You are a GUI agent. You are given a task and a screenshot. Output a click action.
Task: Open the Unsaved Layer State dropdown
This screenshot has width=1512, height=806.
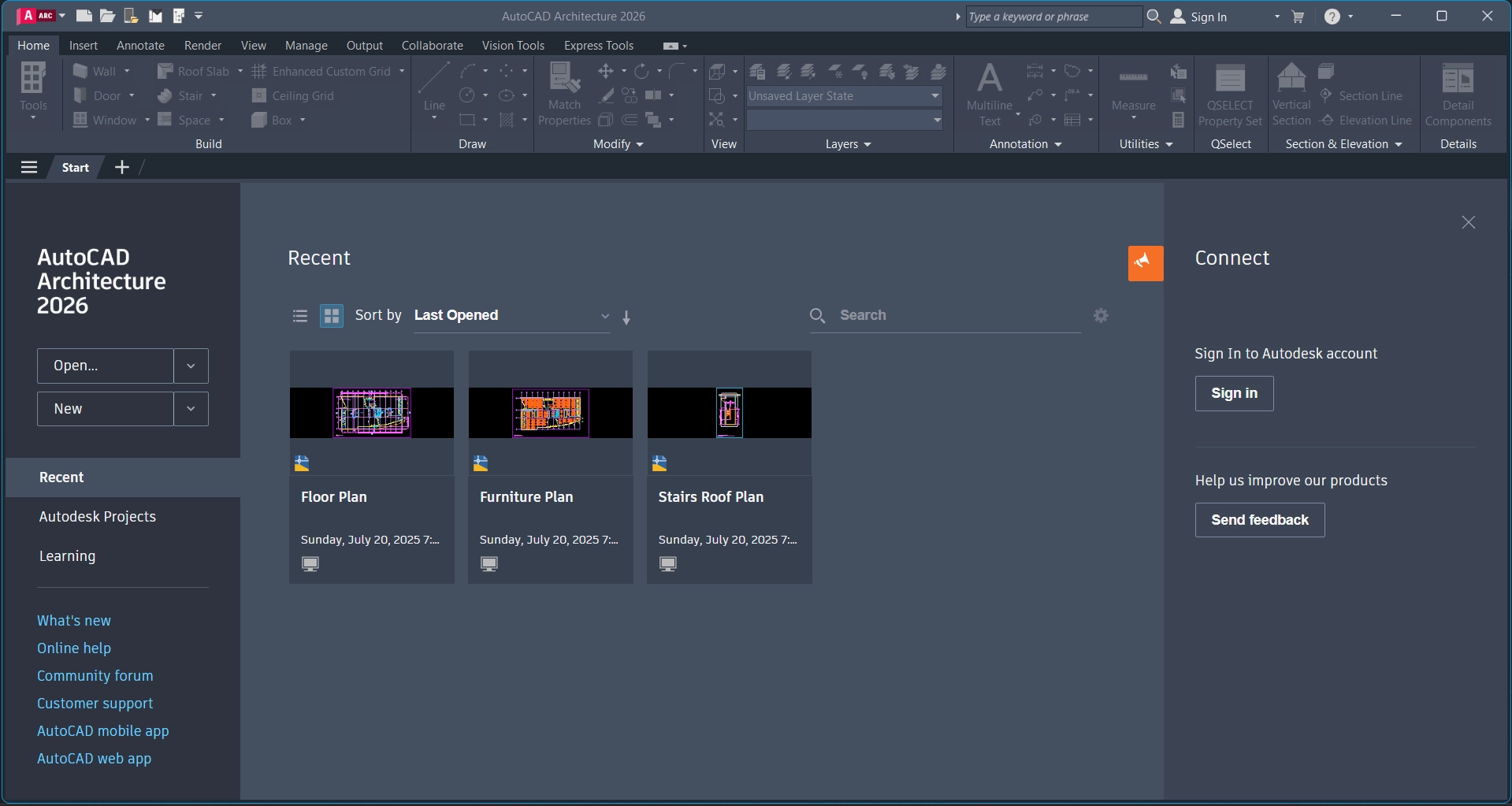click(845, 96)
